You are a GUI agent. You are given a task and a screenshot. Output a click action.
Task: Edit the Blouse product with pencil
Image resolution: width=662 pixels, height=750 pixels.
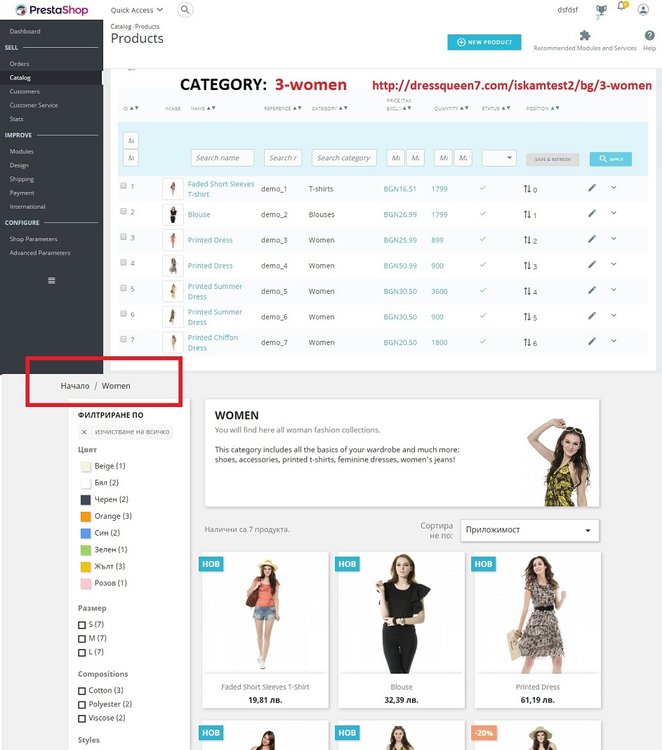(x=592, y=213)
